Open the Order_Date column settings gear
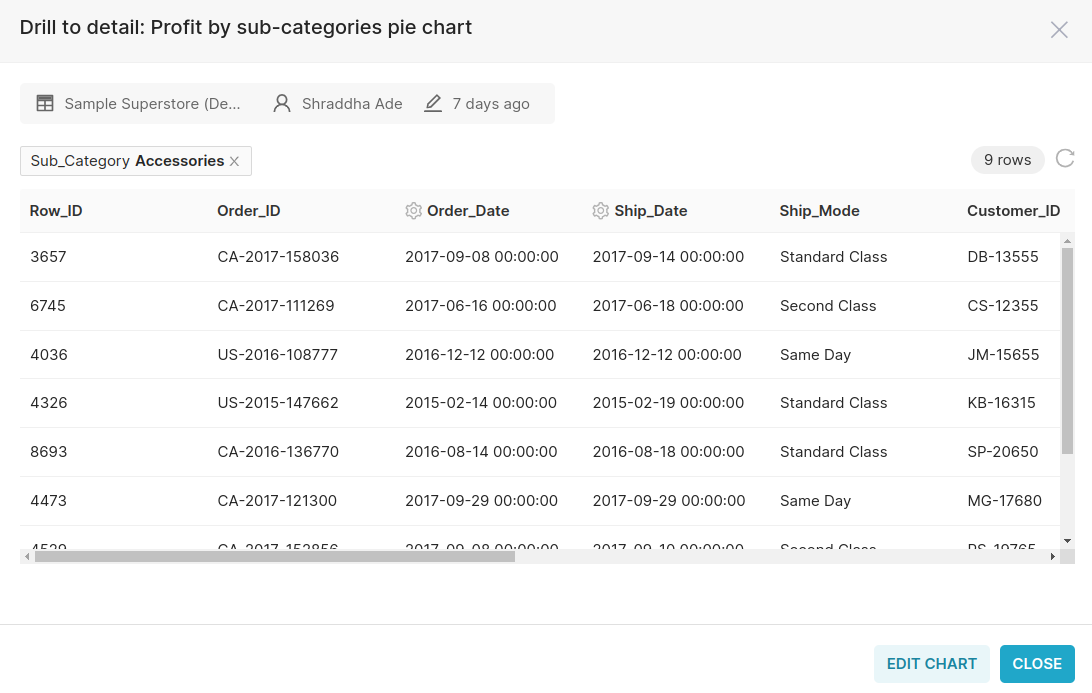Viewport: 1092px width, 693px height. tap(412, 210)
